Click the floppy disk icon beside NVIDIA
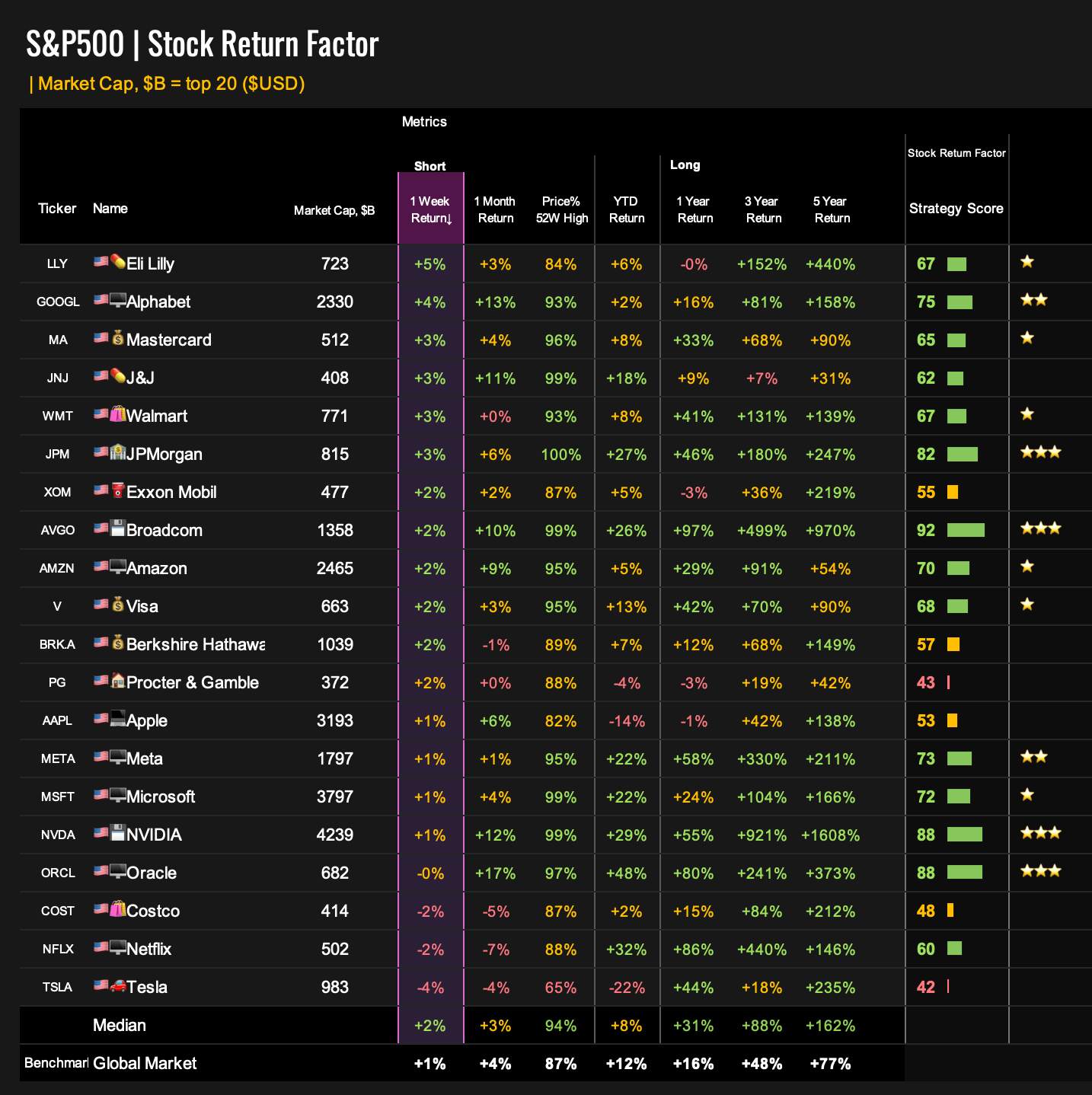Viewport: 1092px width, 1095px height. (x=118, y=833)
